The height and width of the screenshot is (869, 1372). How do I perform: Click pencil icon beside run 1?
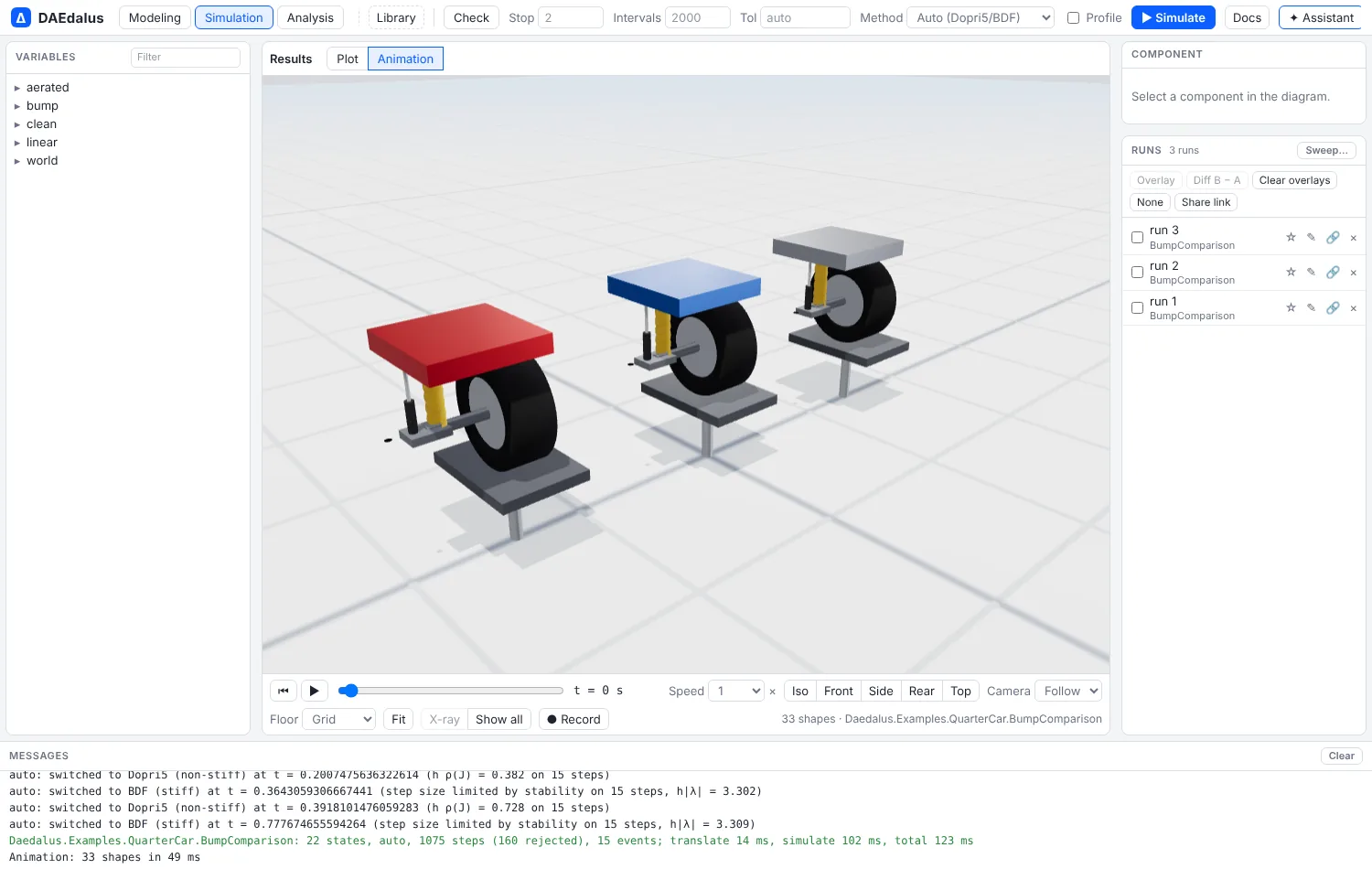point(1311,307)
